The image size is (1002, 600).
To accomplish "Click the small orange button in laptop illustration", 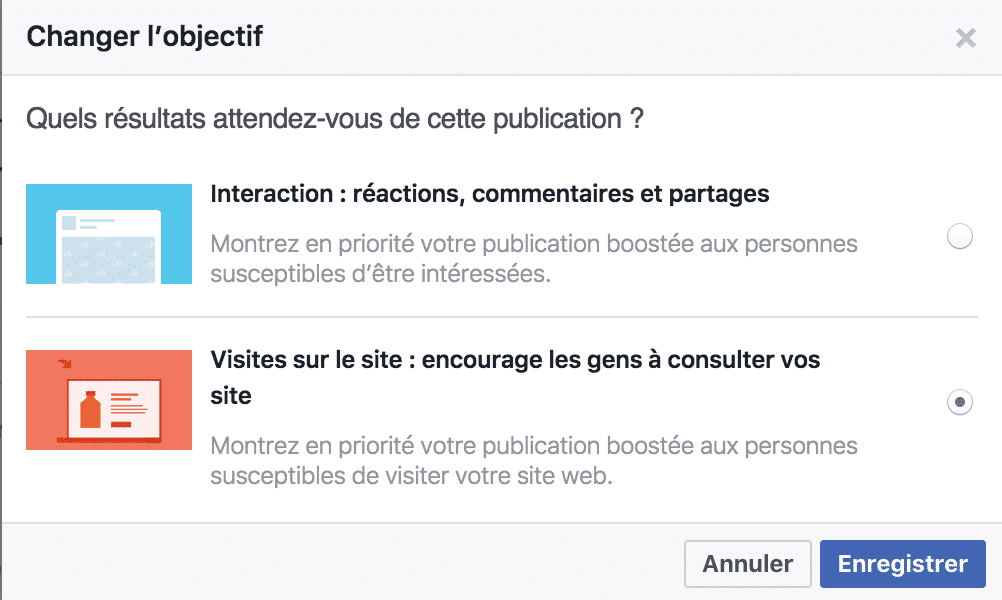I will (121, 424).
